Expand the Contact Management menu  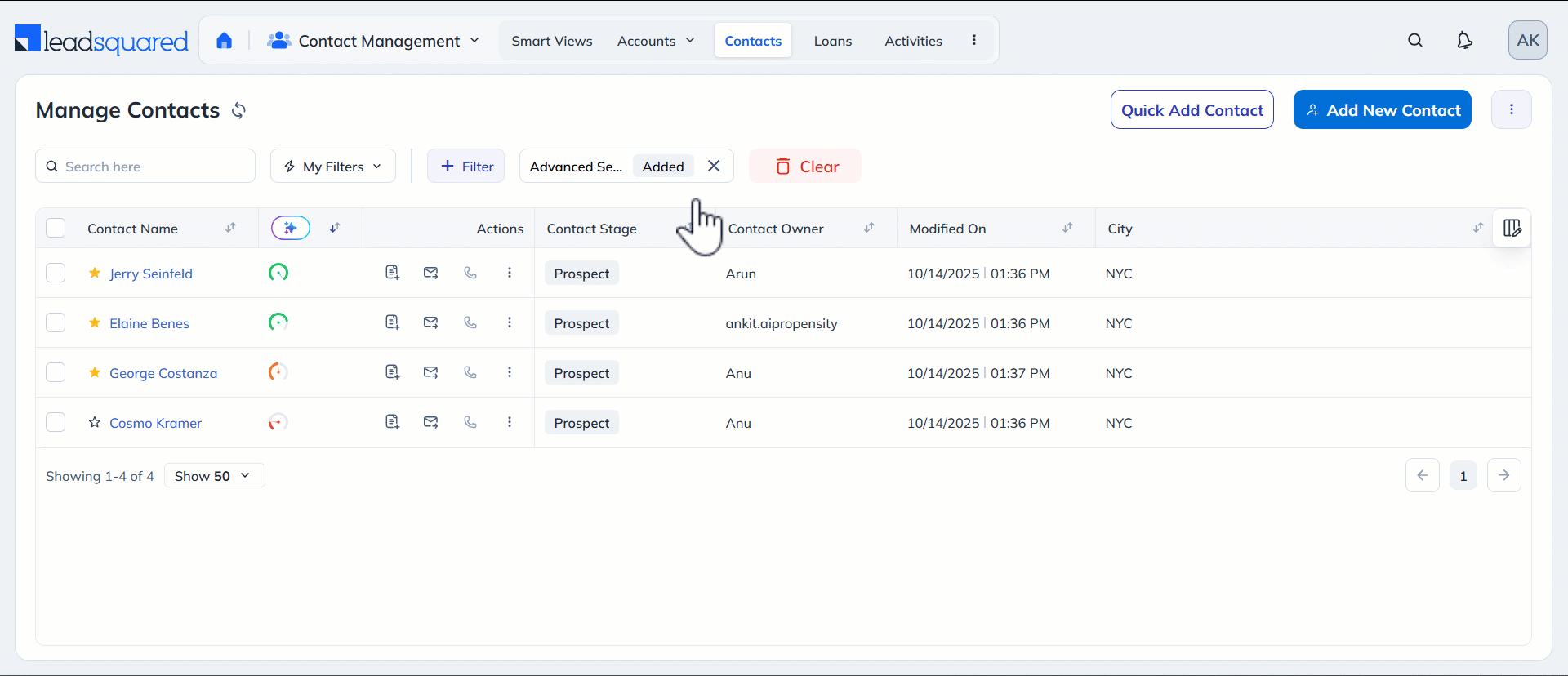tap(374, 41)
